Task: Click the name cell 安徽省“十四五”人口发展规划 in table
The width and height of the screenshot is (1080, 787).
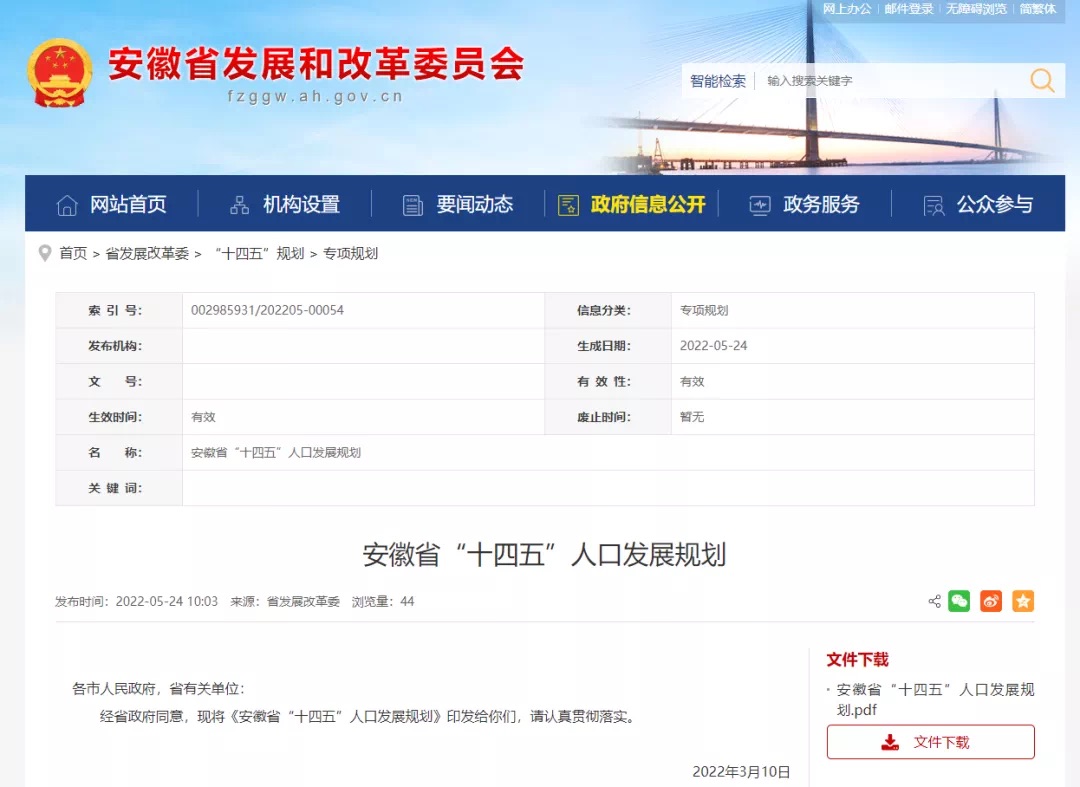Action: (x=276, y=452)
